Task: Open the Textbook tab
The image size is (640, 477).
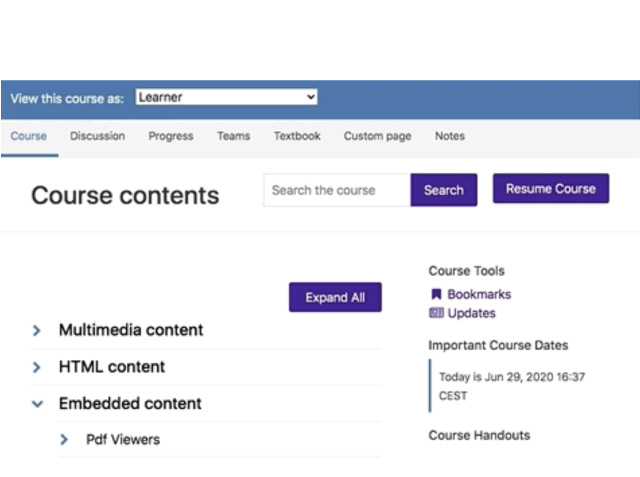Action: 297,136
